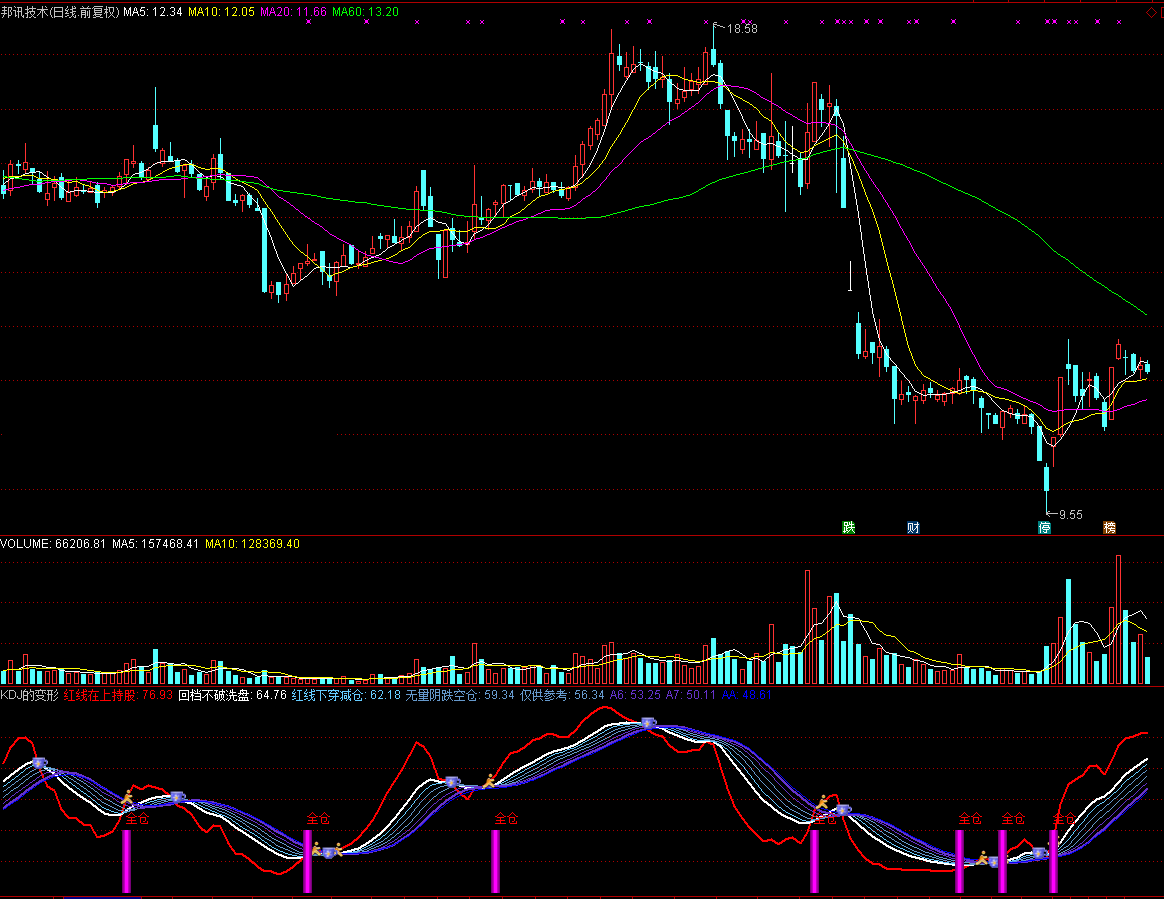Click the green 跌 icon
Screen dimensions: 1164x899
849,527
